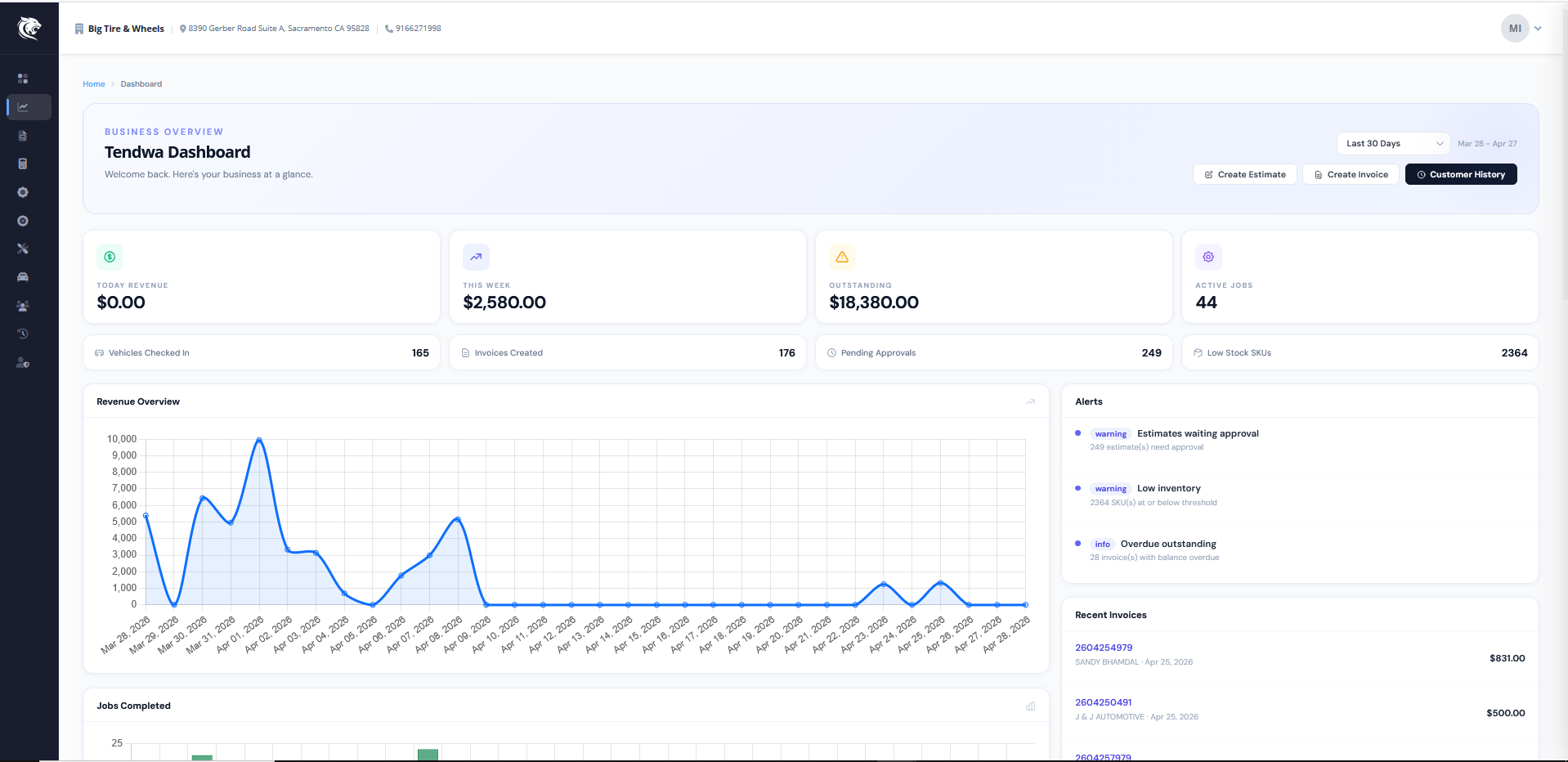Click the Jobs Completed heading
The width and height of the screenshot is (1568, 762).
click(x=133, y=706)
